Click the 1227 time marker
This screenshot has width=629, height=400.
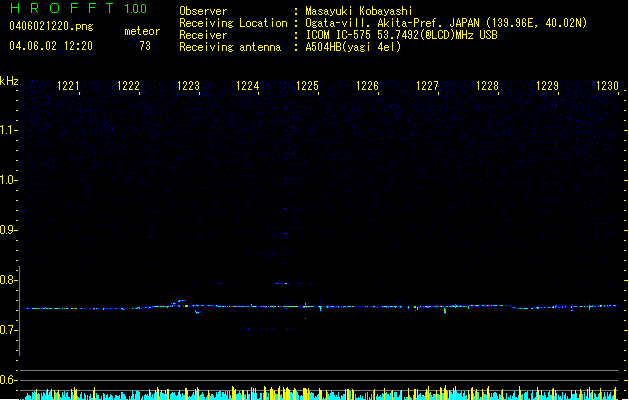(x=427, y=86)
